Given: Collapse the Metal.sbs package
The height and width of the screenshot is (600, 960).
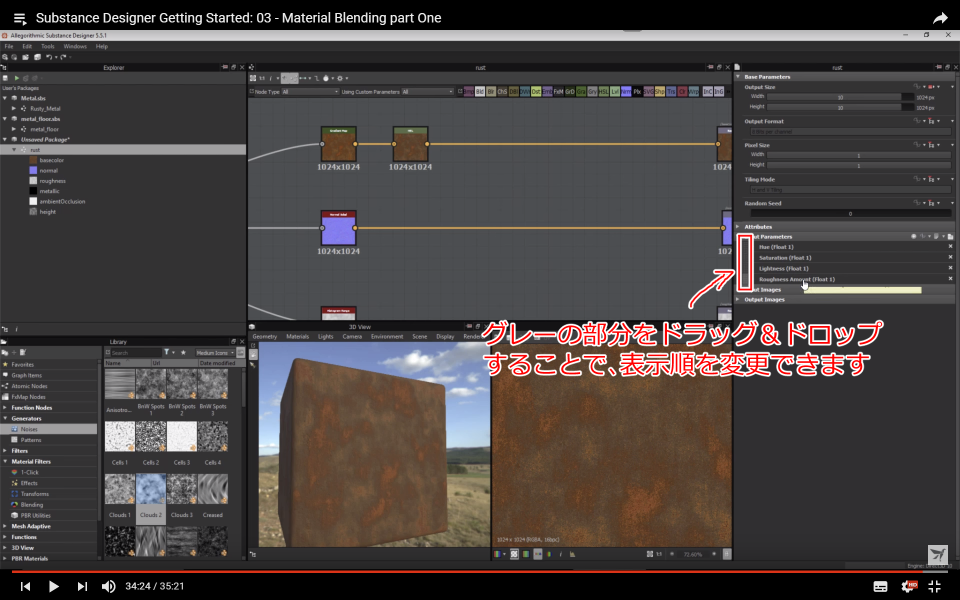Looking at the screenshot, I should pyautogui.click(x=5, y=98).
